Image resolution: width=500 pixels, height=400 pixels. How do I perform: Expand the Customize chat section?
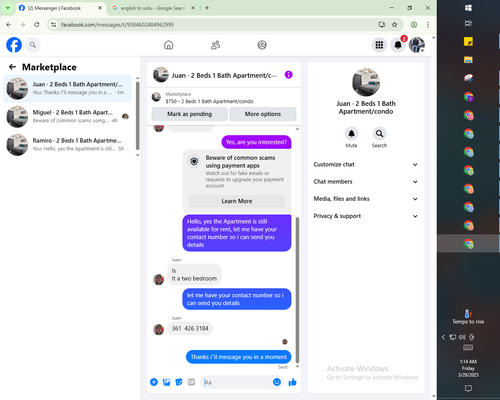[366, 164]
